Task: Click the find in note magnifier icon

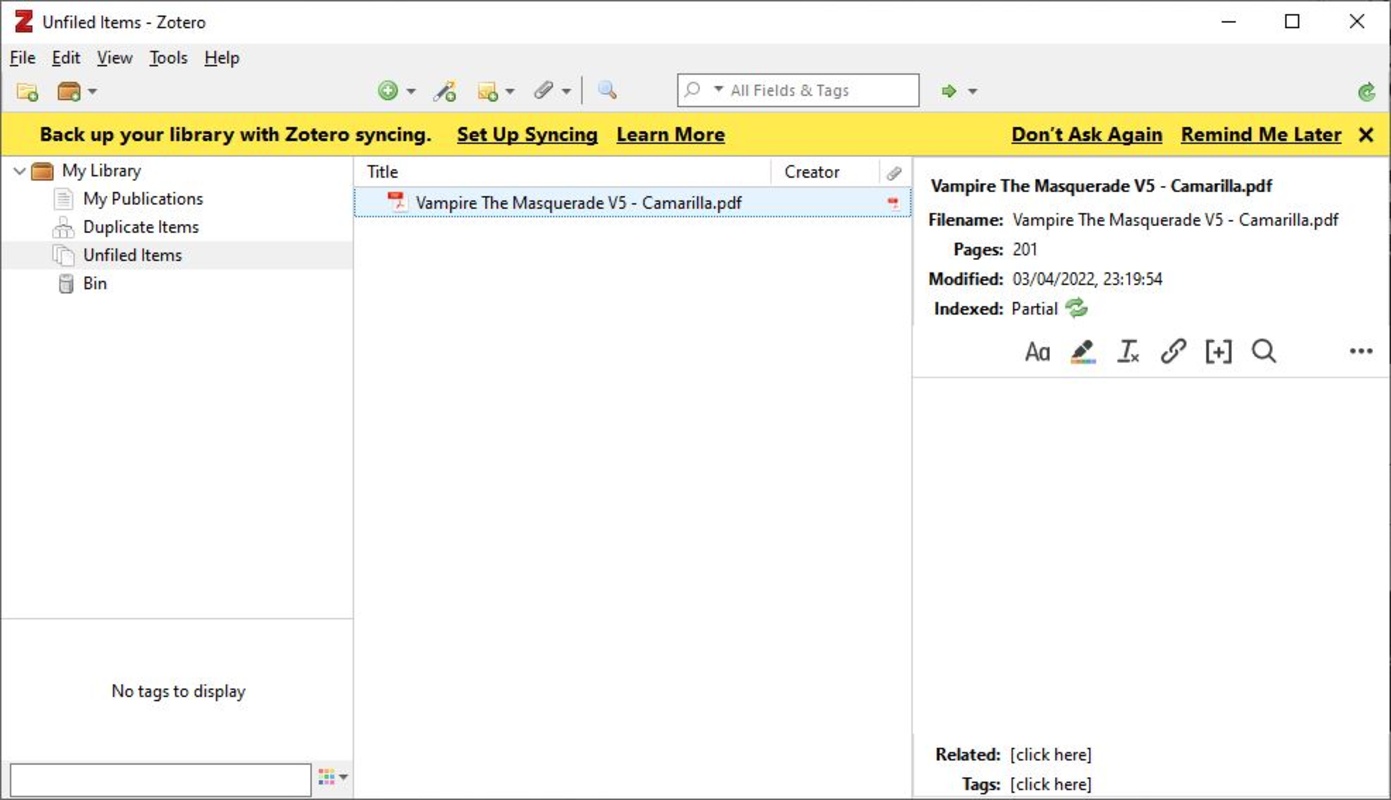Action: (x=1264, y=352)
